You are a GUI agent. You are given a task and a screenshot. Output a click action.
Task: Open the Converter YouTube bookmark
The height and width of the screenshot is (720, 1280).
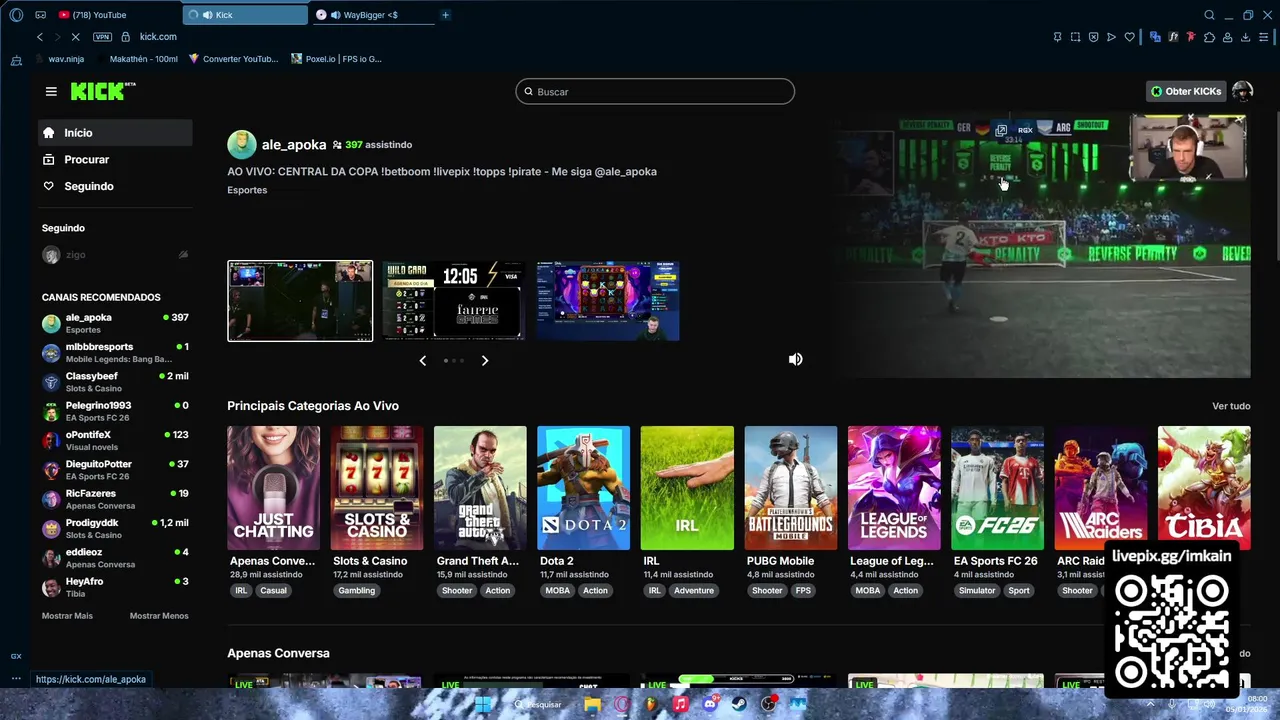[x=233, y=59]
